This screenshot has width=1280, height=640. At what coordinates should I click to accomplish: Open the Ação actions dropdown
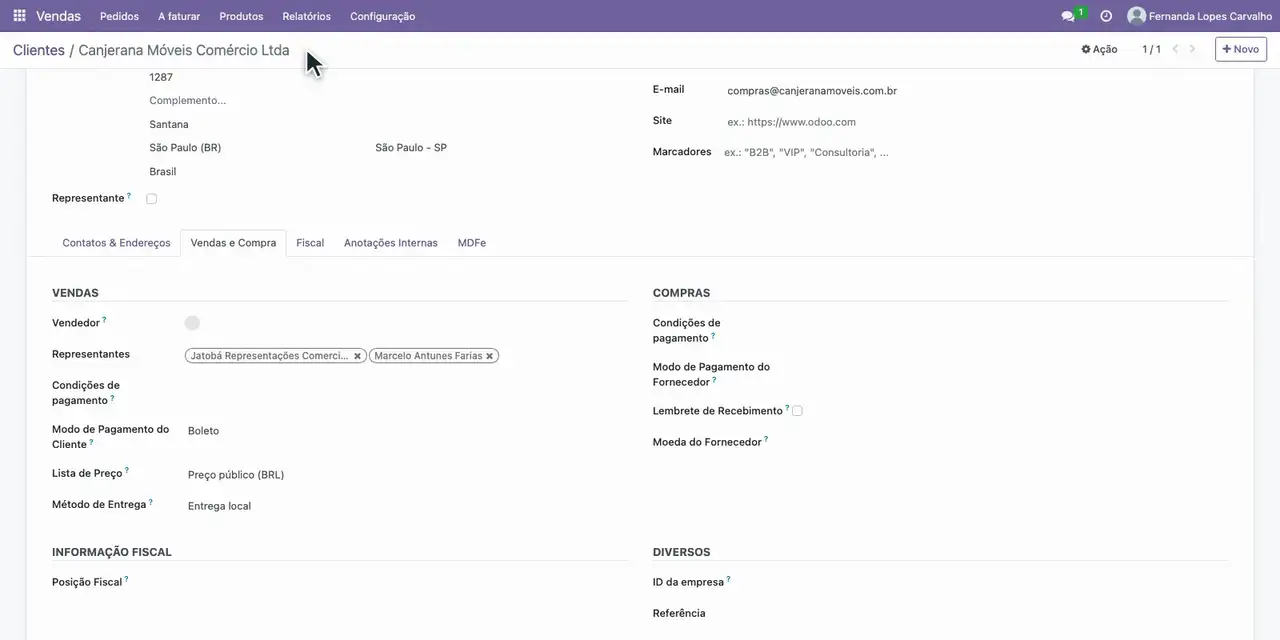[1099, 49]
